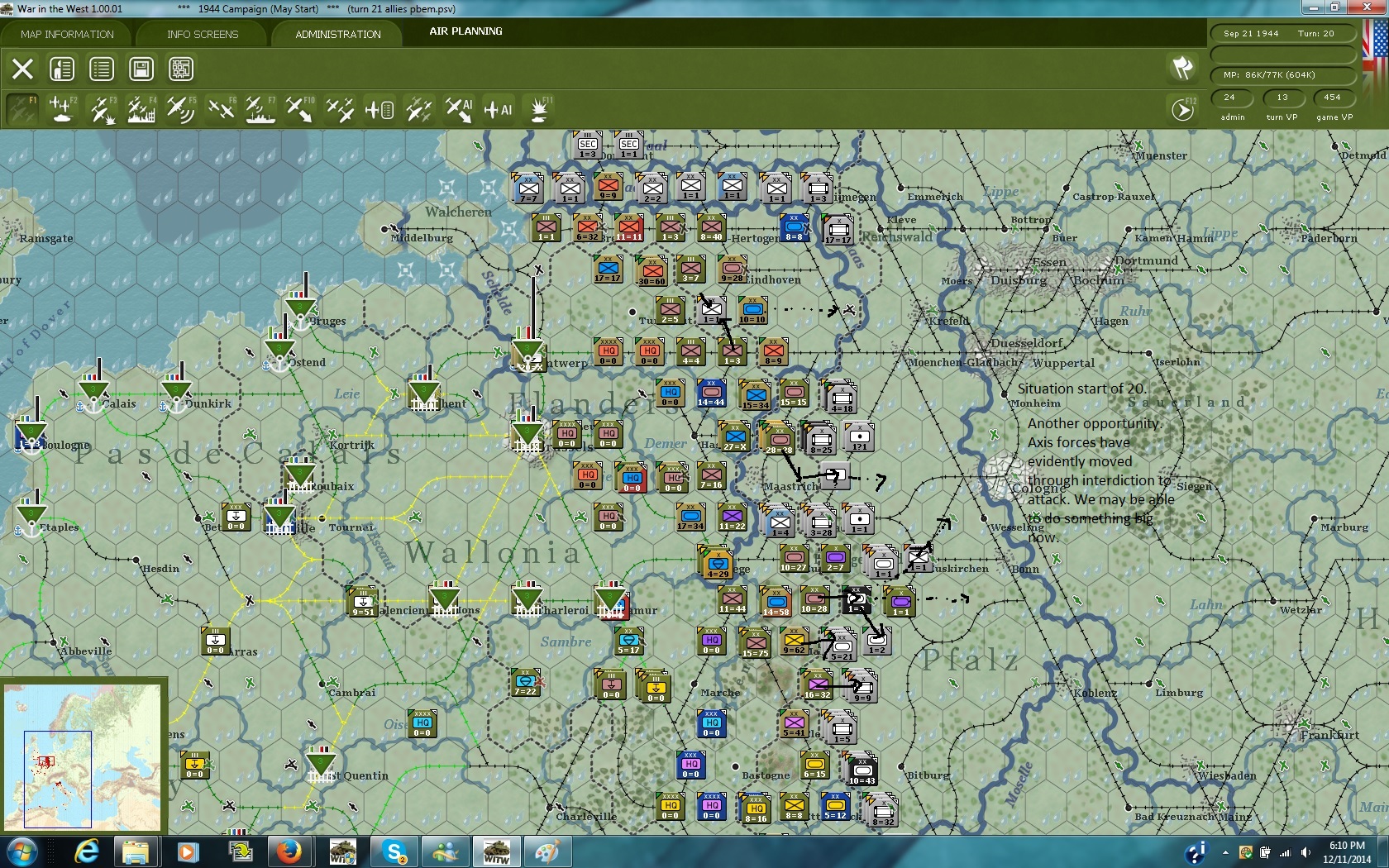Select the F7 naval patrol directive icon

[x=260, y=109]
